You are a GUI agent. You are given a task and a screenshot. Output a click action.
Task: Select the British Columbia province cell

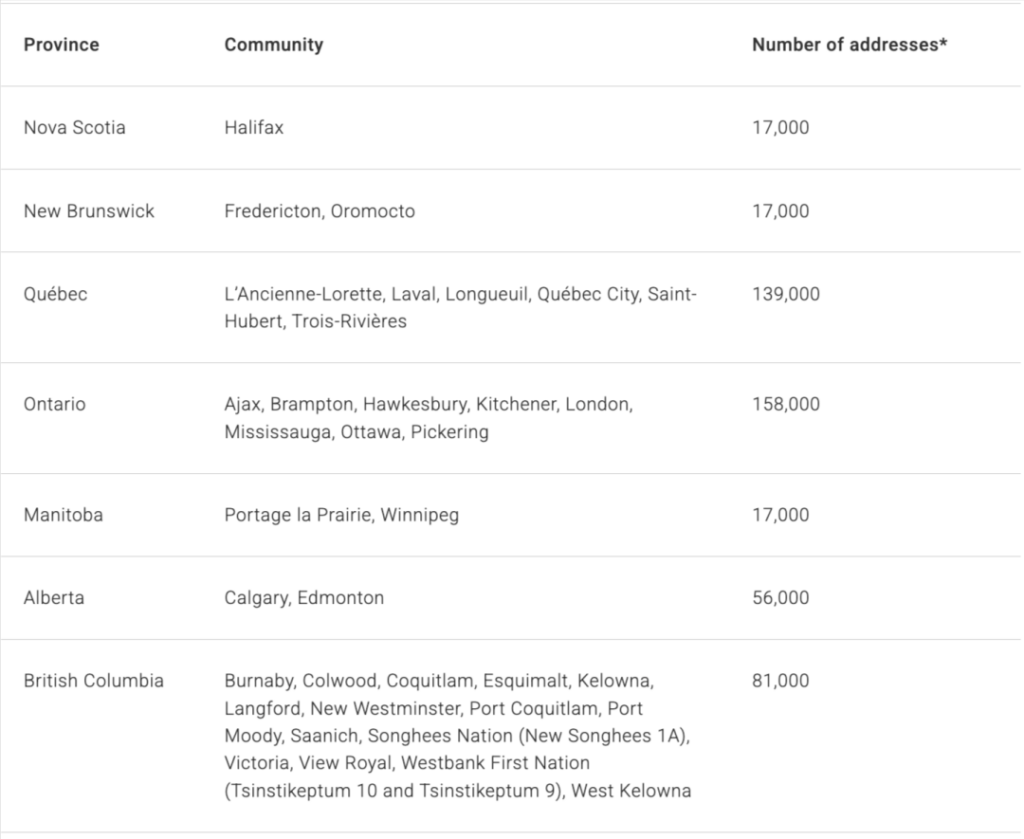(93, 681)
